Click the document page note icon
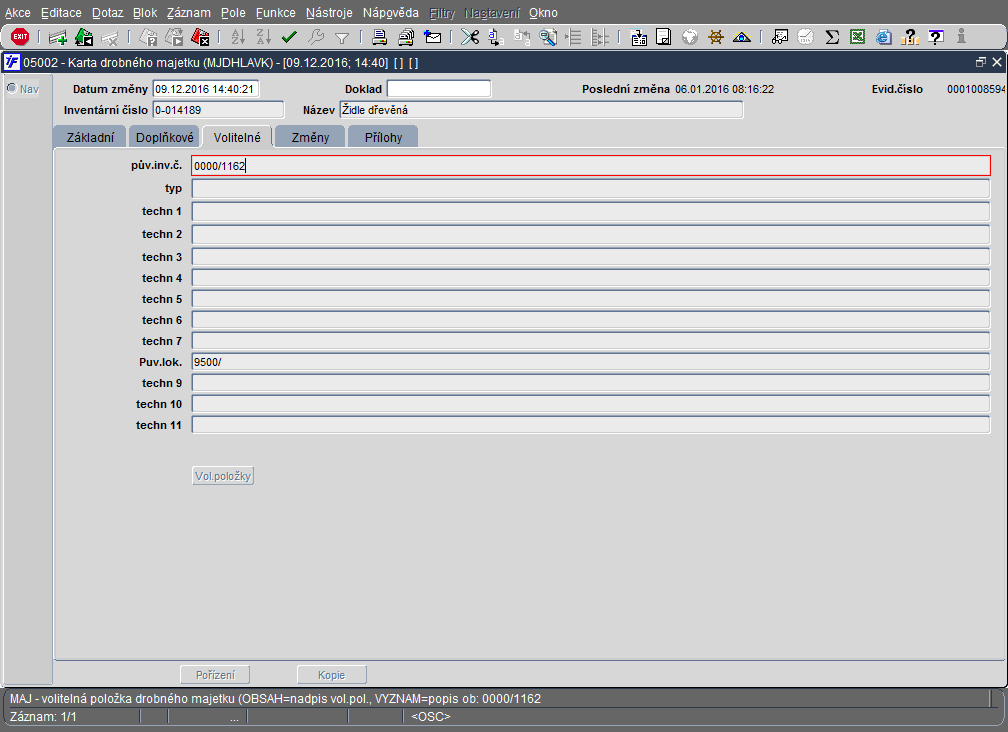1008x732 pixels. pyautogui.click(x=663, y=37)
